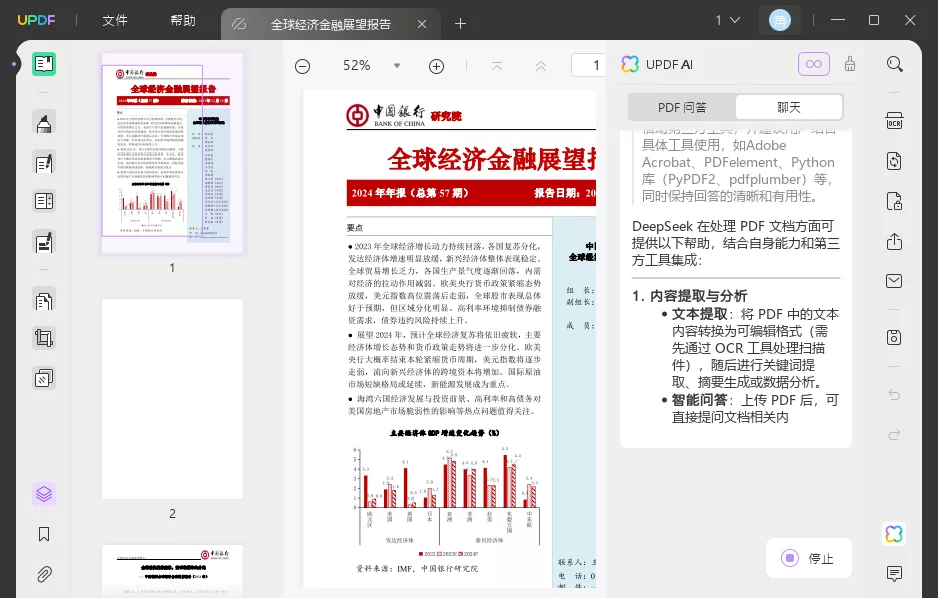Open the 帮助 menu
The image size is (938, 598).
click(183, 21)
